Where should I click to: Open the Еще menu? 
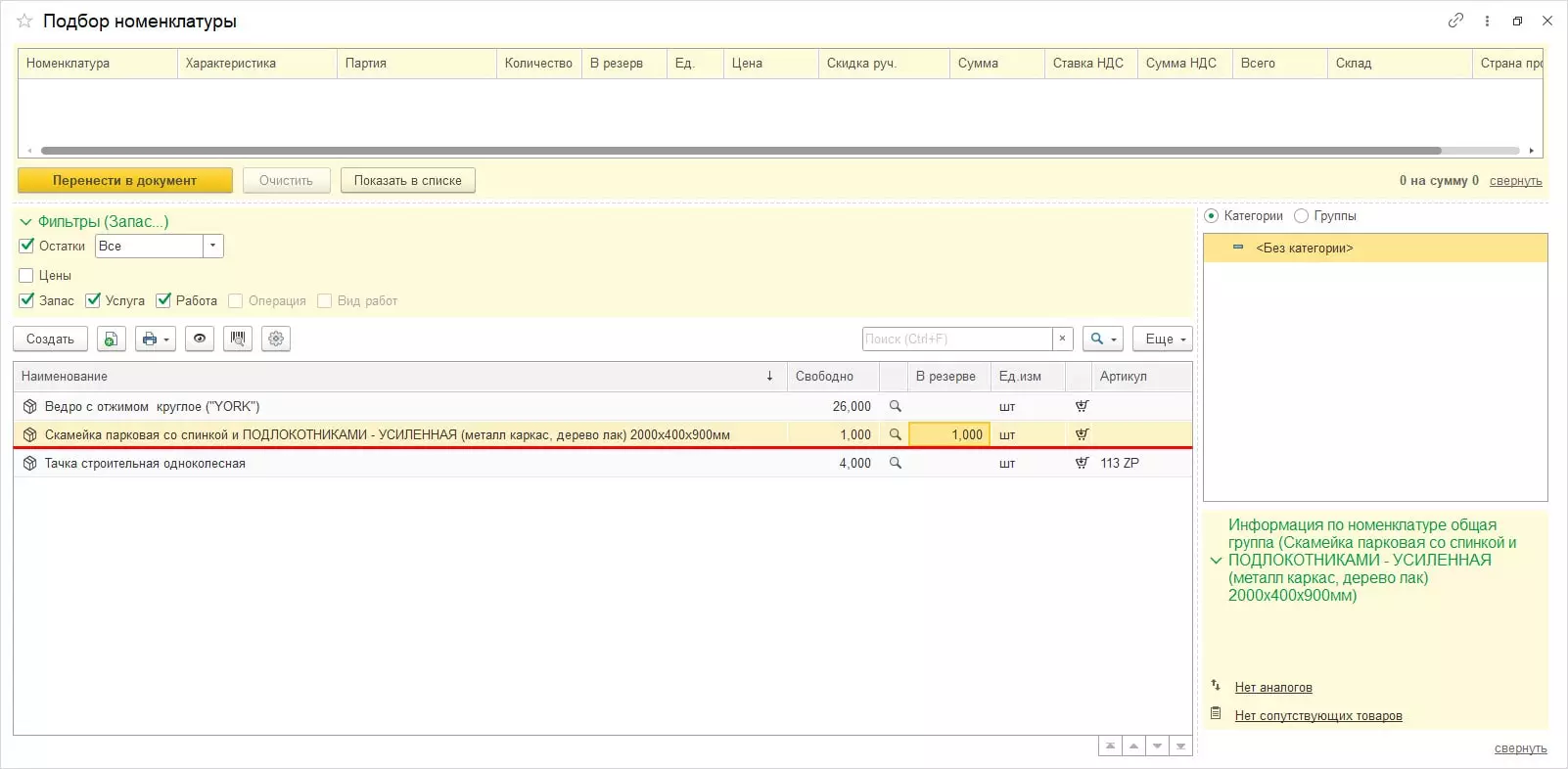(x=1163, y=339)
